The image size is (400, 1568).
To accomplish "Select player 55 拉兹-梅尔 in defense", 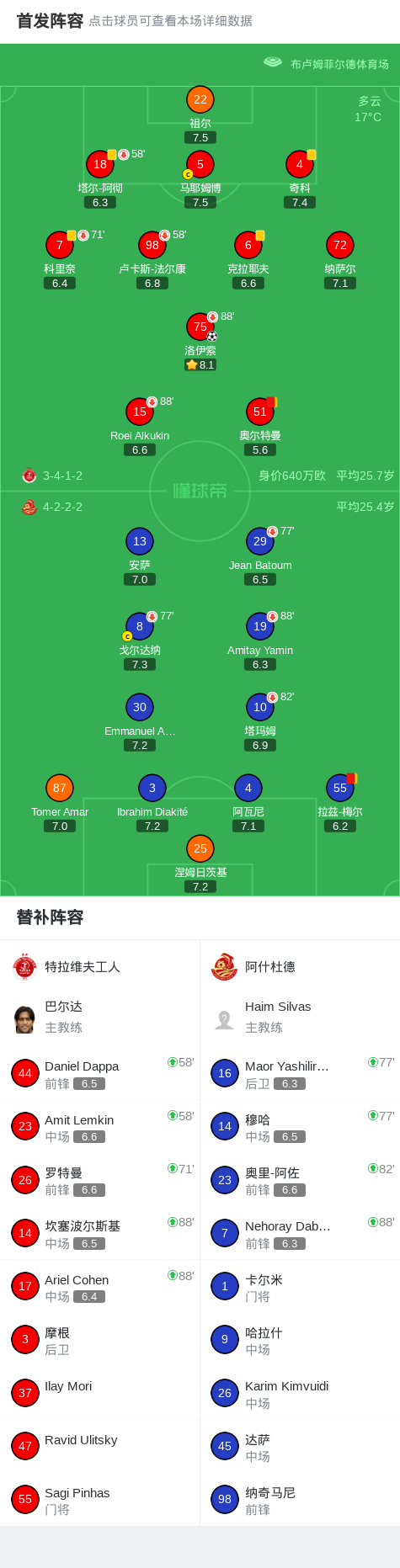I will (340, 788).
